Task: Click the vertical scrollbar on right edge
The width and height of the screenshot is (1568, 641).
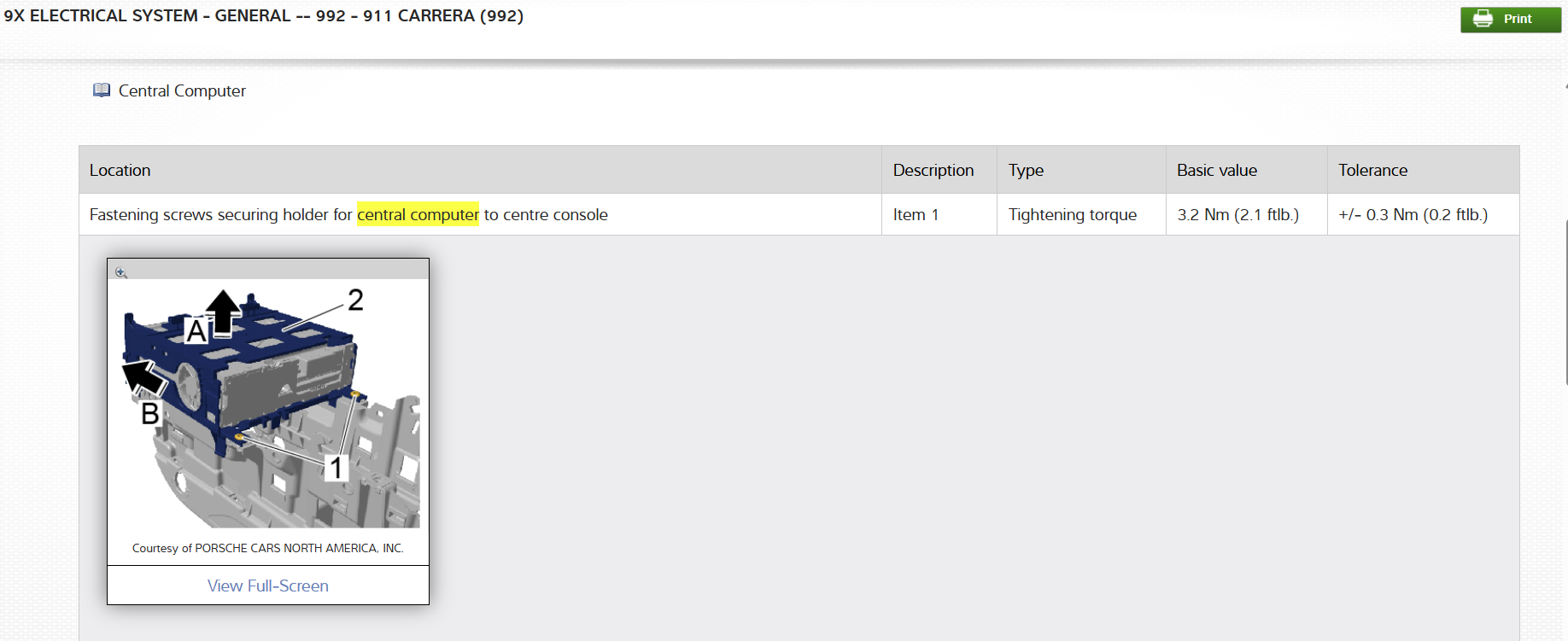Action: [x=1566, y=302]
